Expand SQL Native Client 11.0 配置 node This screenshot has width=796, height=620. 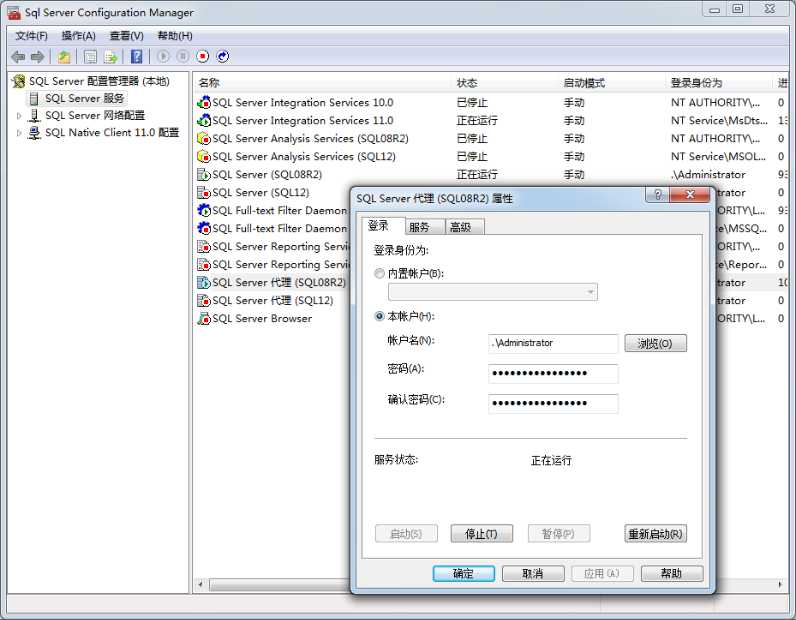pyautogui.click(x=19, y=133)
